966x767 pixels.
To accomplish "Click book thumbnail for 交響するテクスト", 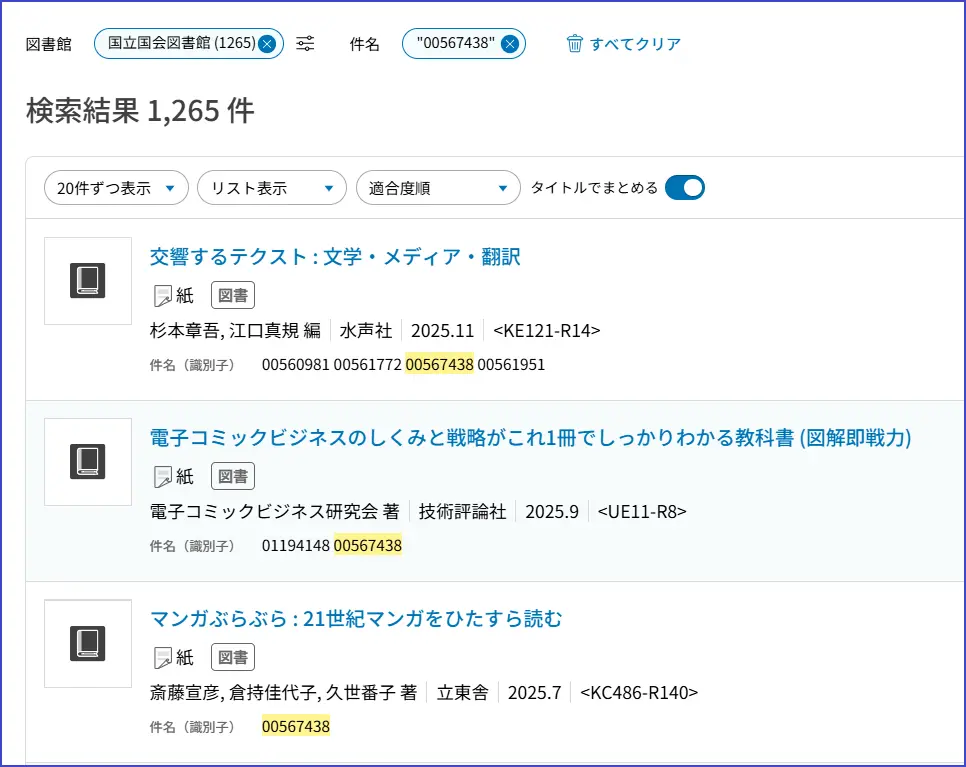I will [88, 281].
